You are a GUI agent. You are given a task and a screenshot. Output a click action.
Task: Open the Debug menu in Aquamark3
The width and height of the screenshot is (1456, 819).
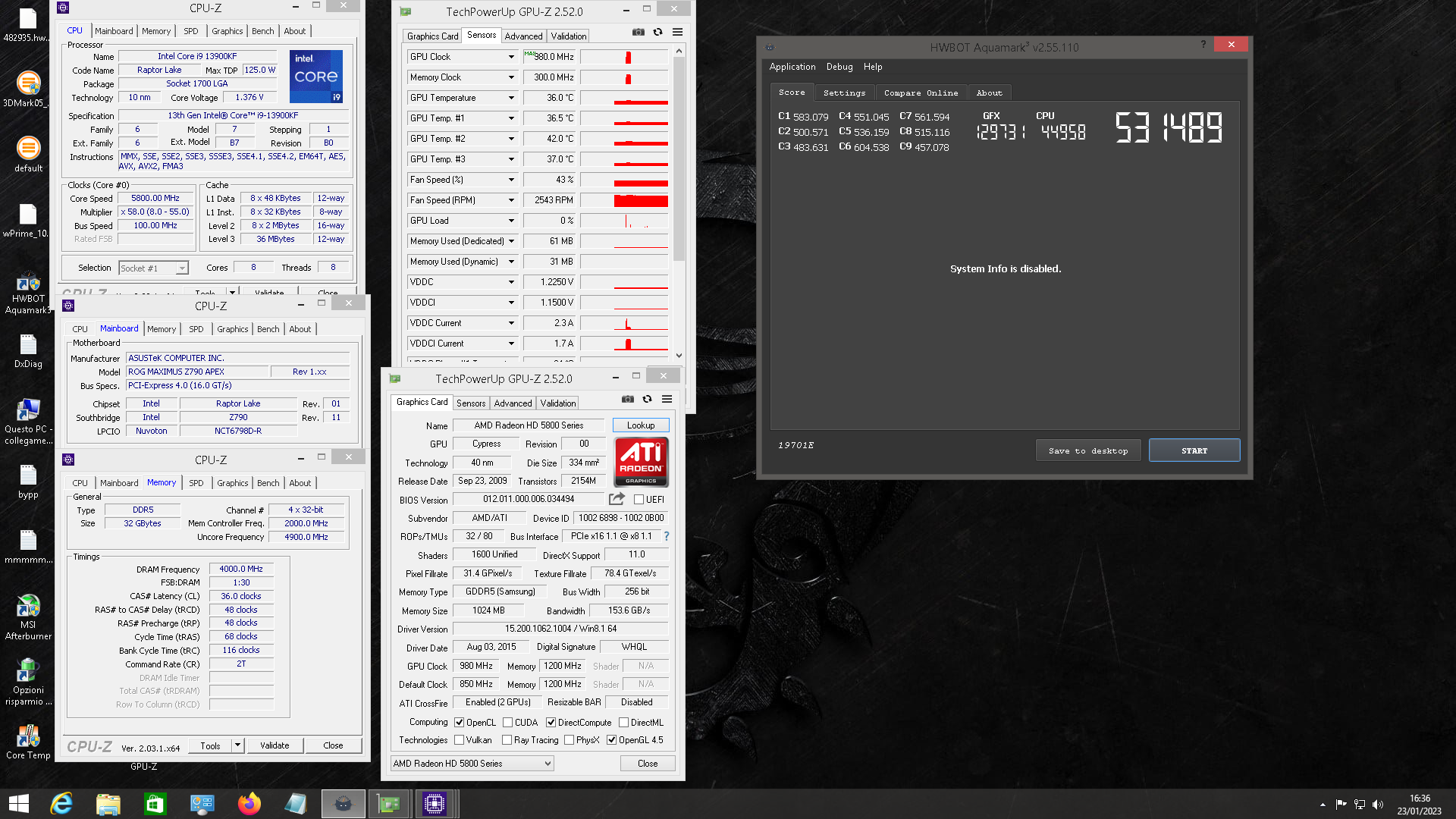(x=839, y=67)
